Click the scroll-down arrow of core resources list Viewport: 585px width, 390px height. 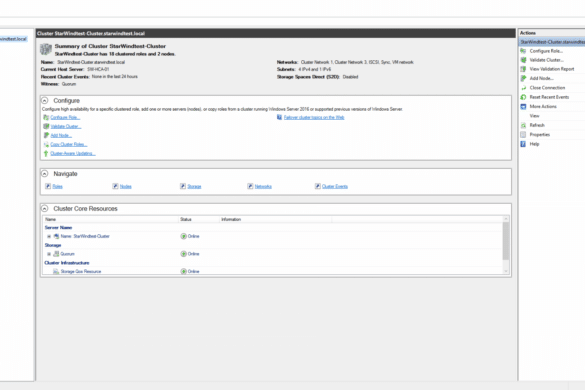click(x=506, y=271)
